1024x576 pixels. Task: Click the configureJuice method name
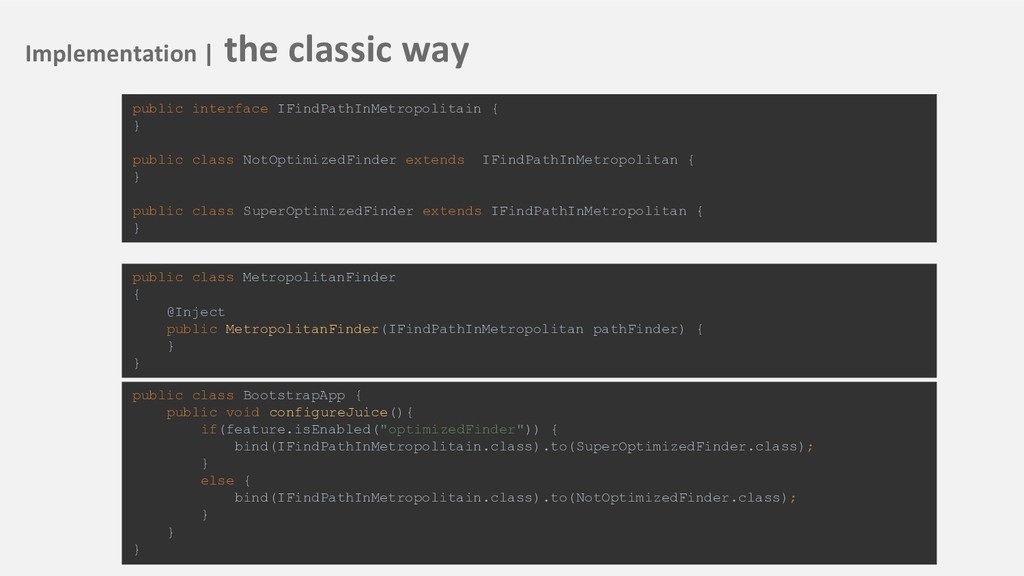pyautogui.click(x=328, y=413)
